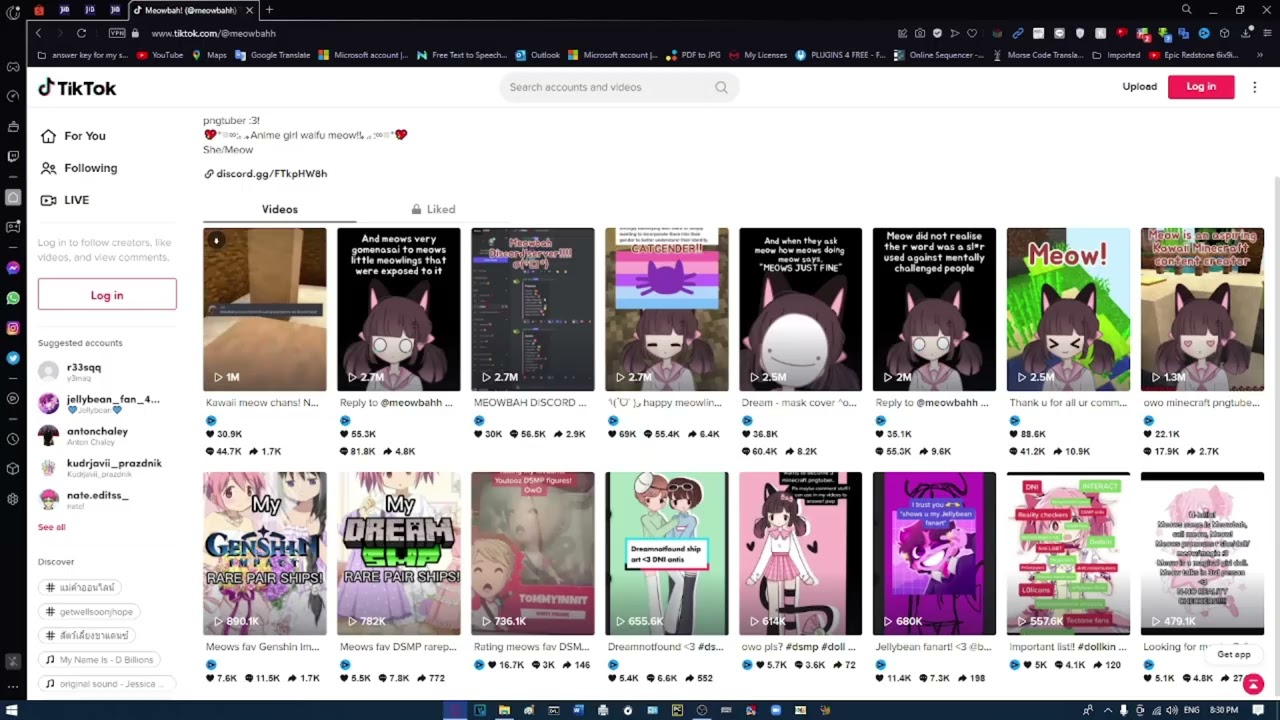Open the Outlook bookmark
The width and height of the screenshot is (1280, 720).
click(x=538, y=55)
